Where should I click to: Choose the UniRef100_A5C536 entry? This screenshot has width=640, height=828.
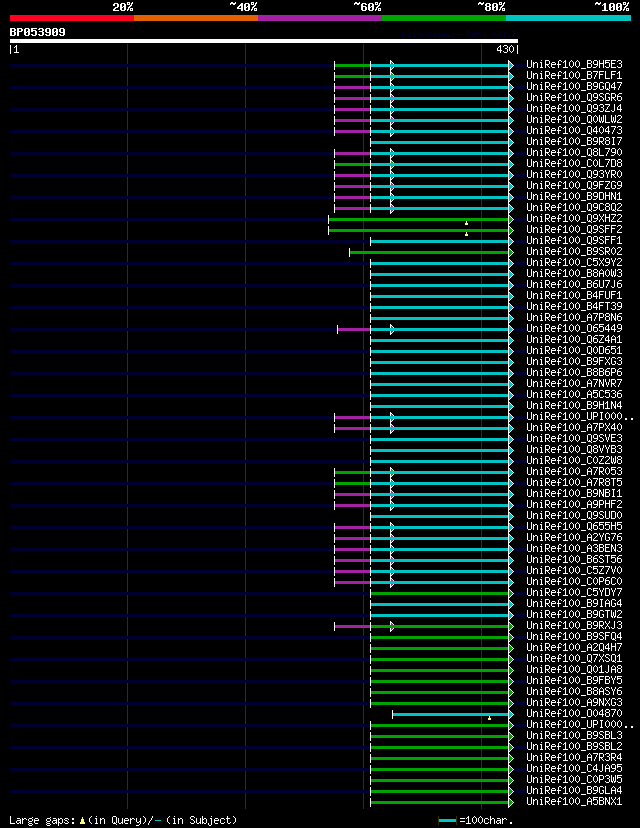(x=575, y=394)
